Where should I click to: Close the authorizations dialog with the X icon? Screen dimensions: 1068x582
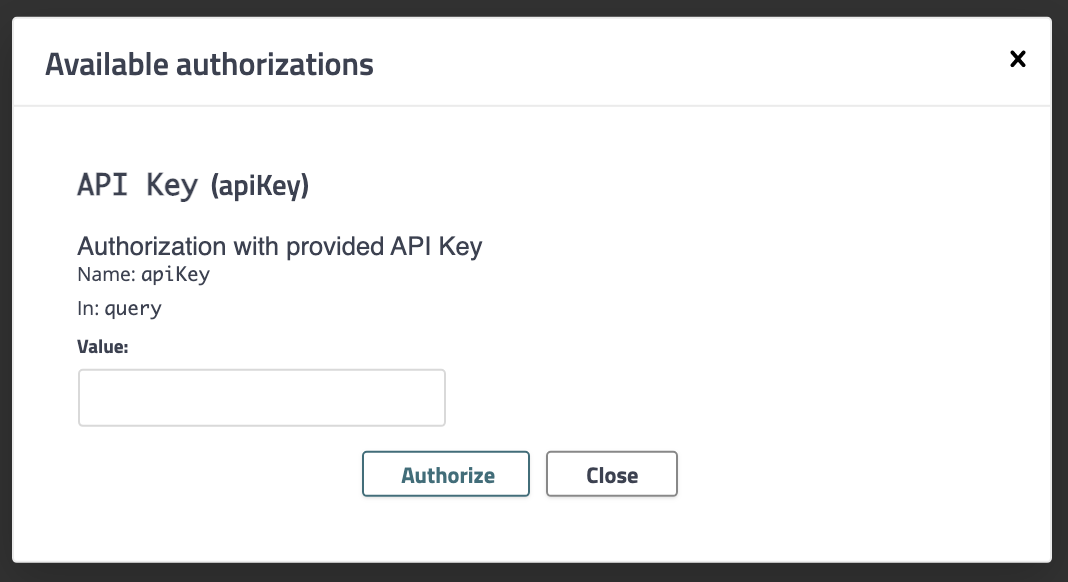coord(1018,59)
